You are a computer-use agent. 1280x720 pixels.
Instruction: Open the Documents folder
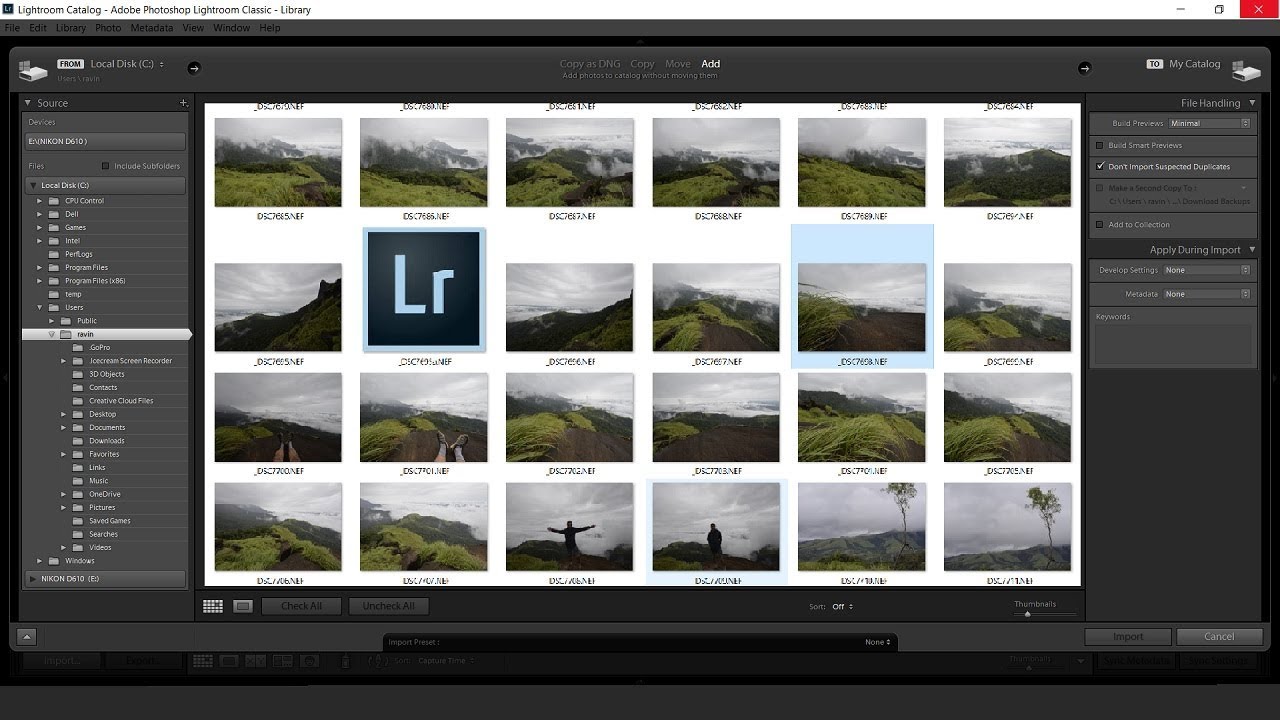click(107, 428)
